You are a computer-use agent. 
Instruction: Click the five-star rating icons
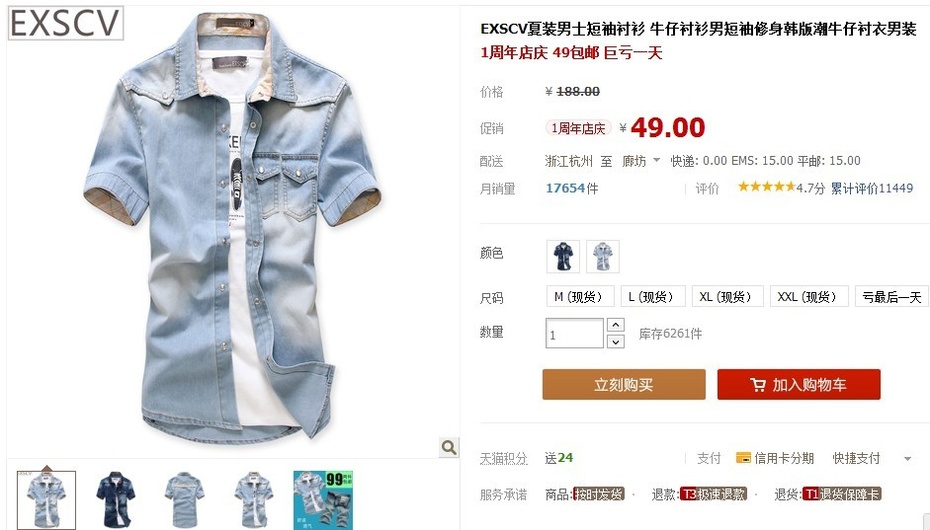coord(766,187)
